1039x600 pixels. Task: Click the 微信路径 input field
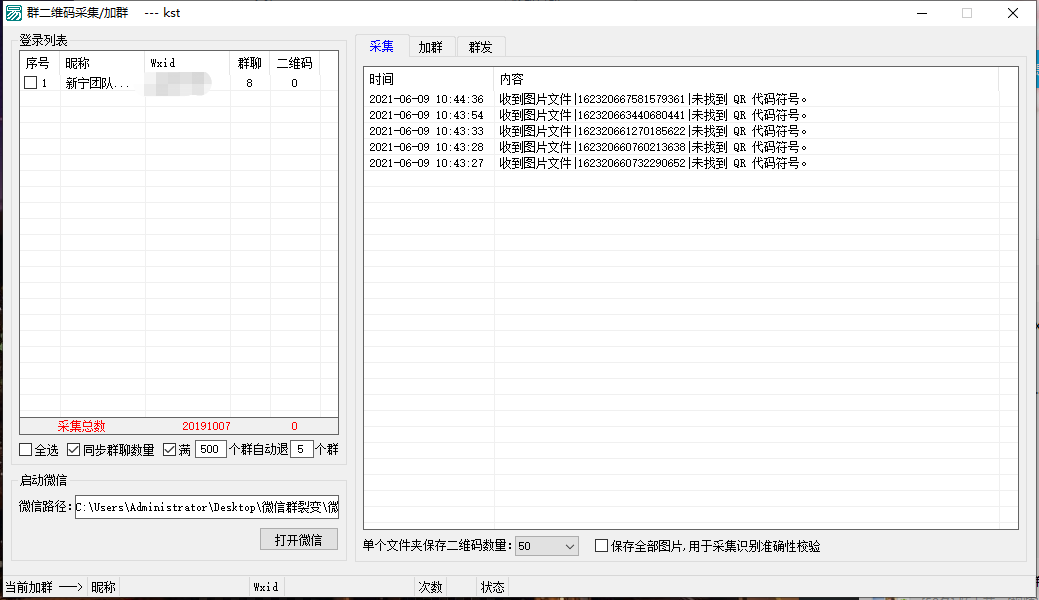pyautogui.click(x=207, y=507)
